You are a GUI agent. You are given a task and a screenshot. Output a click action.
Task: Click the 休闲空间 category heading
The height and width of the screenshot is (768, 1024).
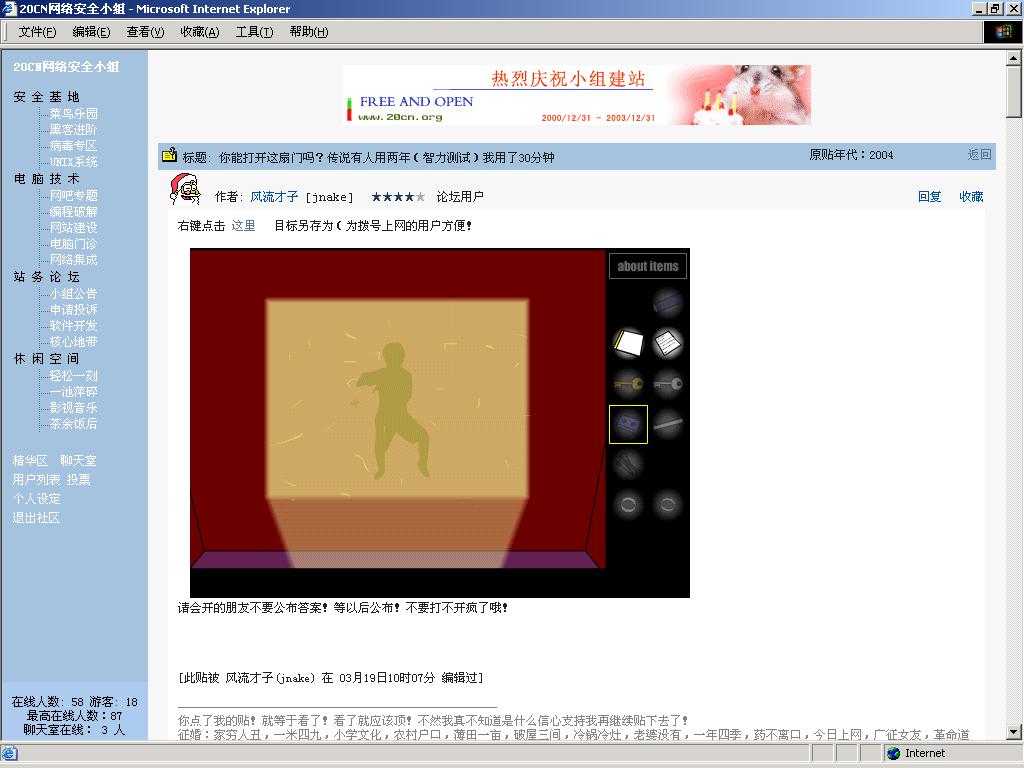(x=46, y=359)
